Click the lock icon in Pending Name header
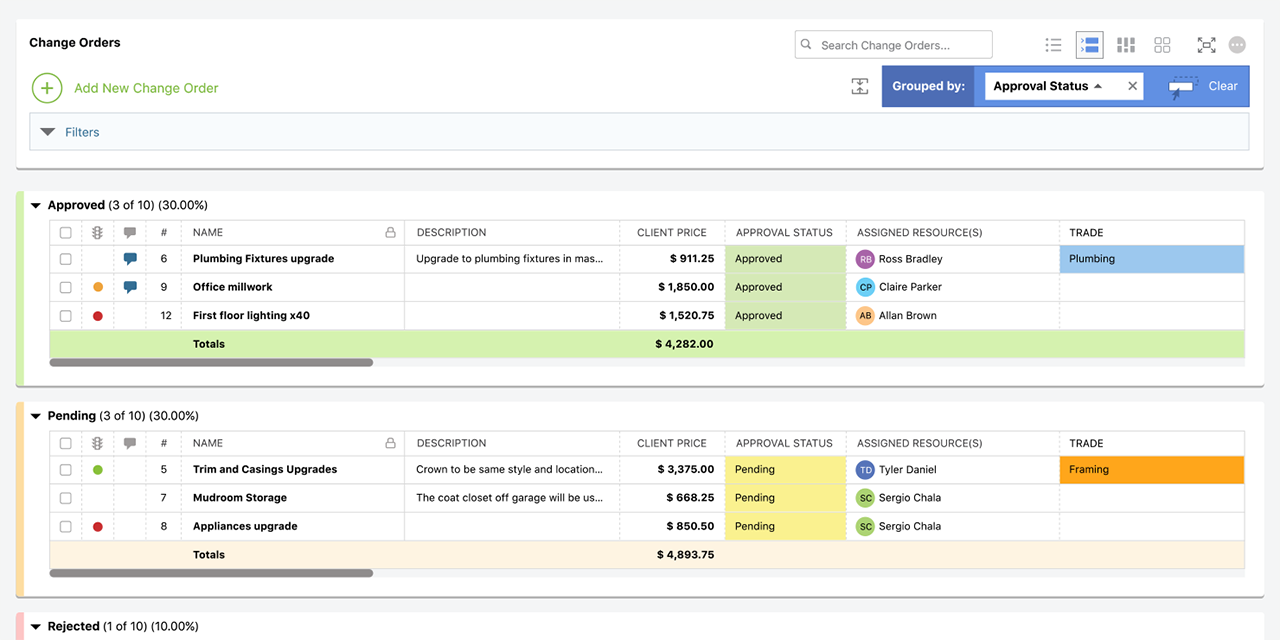 click(x=391, y=444)
